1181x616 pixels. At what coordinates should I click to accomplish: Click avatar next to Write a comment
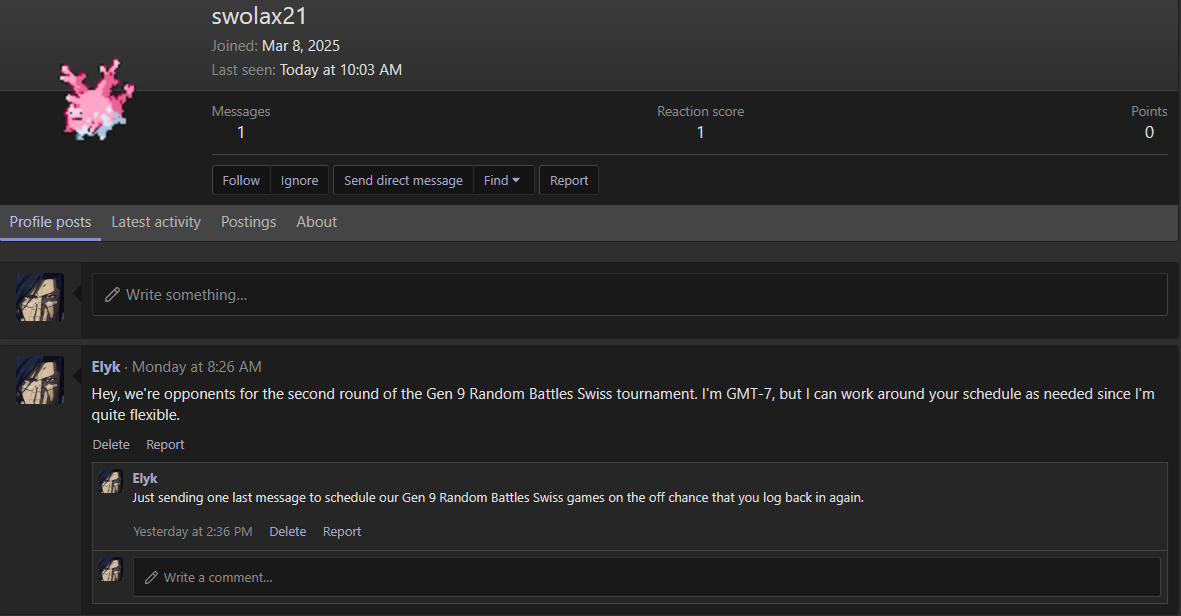pos(111,569)
